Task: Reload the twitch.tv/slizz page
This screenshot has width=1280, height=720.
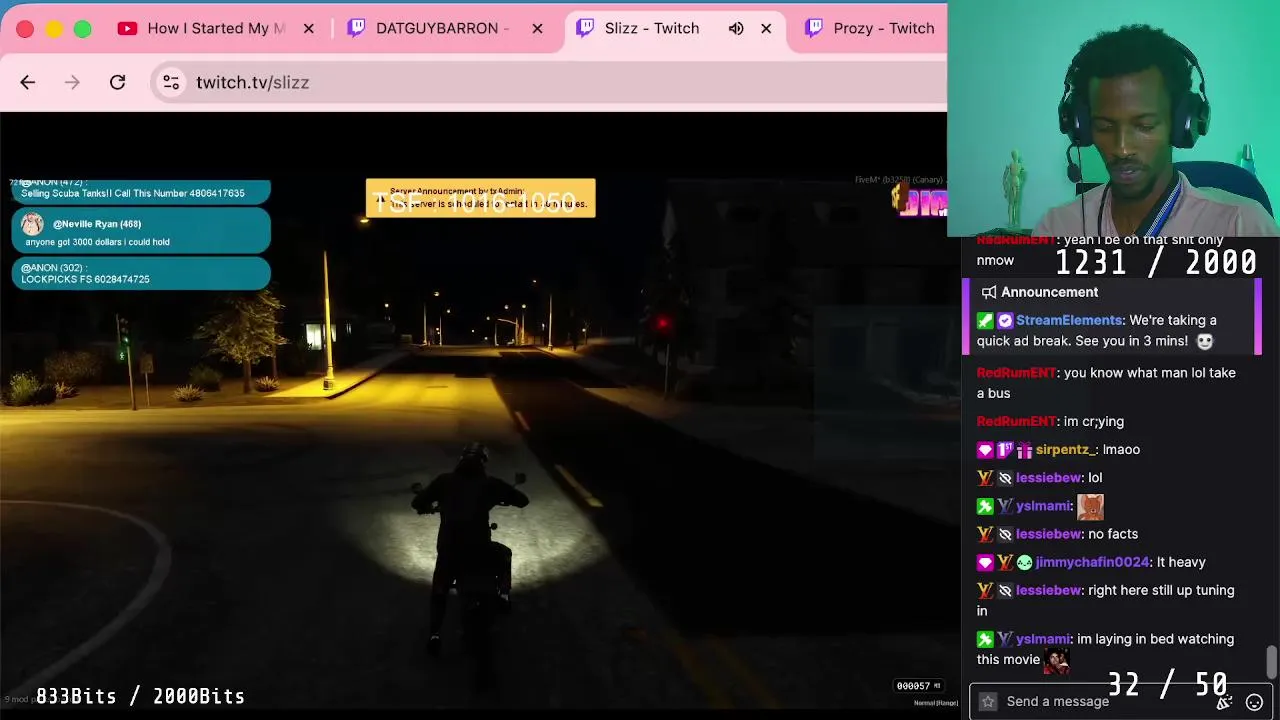Action: (117, 82)
